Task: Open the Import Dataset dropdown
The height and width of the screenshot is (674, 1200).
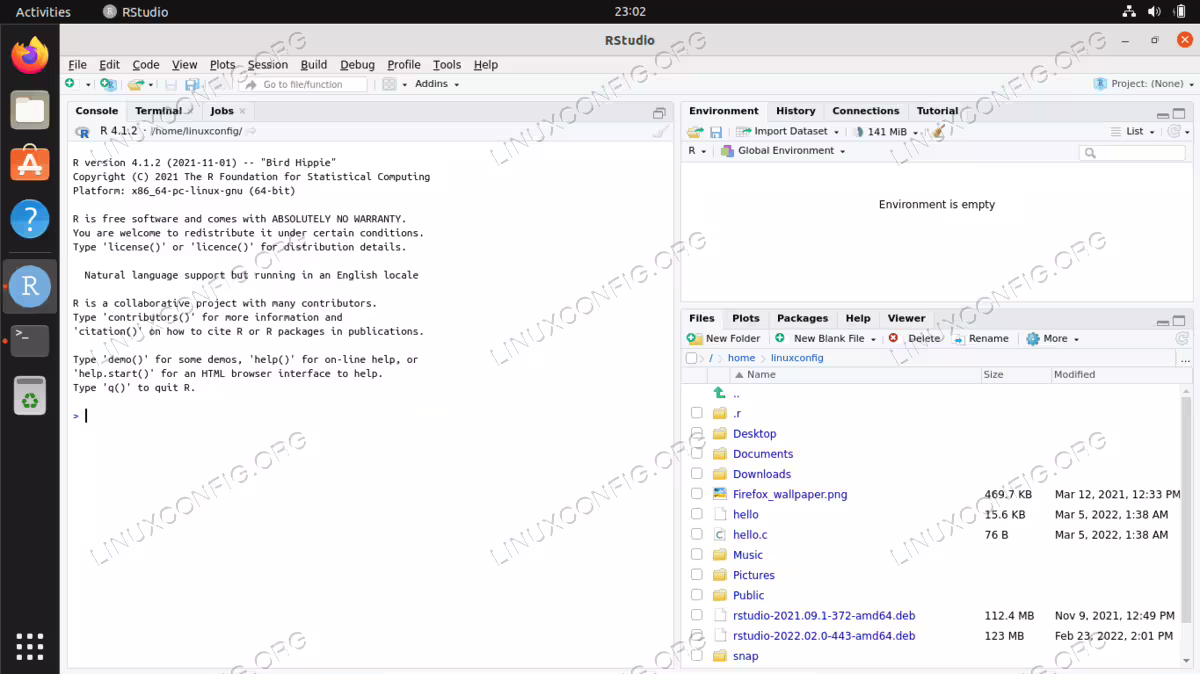Action: [788, 131]
